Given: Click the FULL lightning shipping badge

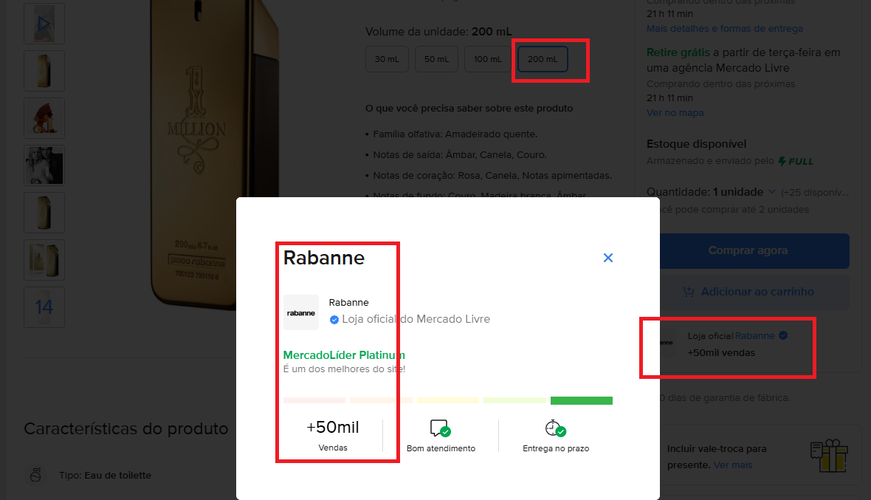Looking at the screenshot, I should pyautogui.click(x=796, y=161).
